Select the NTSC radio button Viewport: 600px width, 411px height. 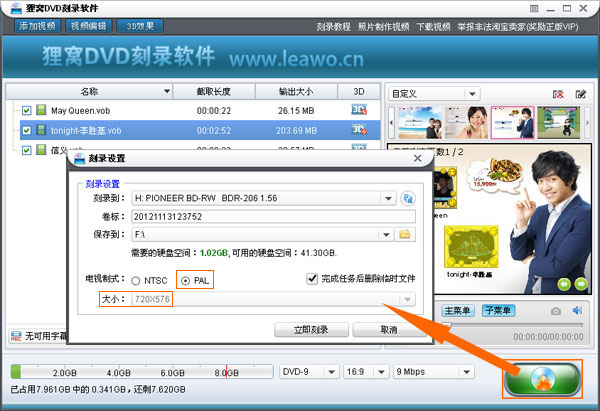click(x=135, y=281)
